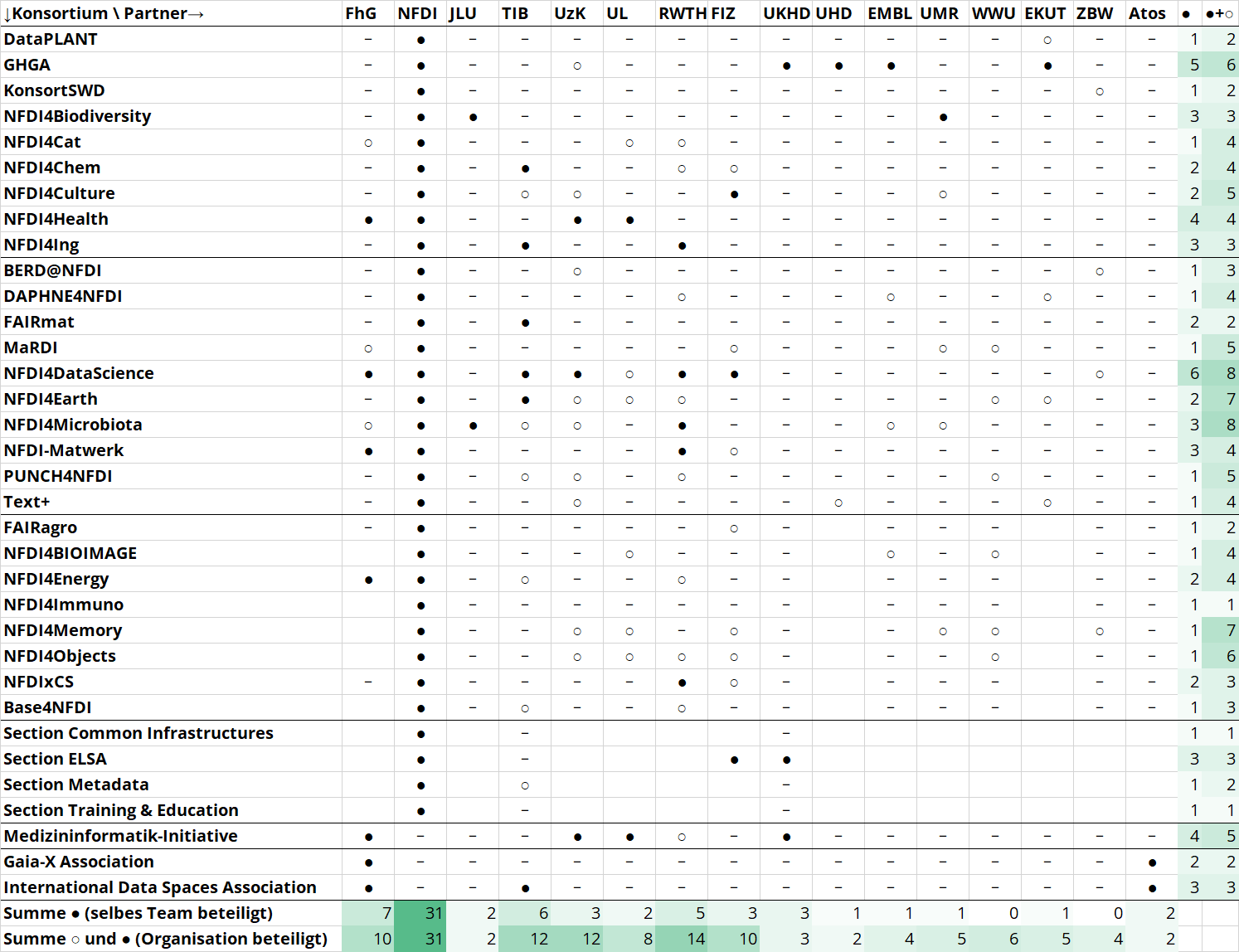1239x952 pixels.
Task: Click 'PUNCH4NFDI' in the first column
Action: pyautogui.click(x=58, y=476)
